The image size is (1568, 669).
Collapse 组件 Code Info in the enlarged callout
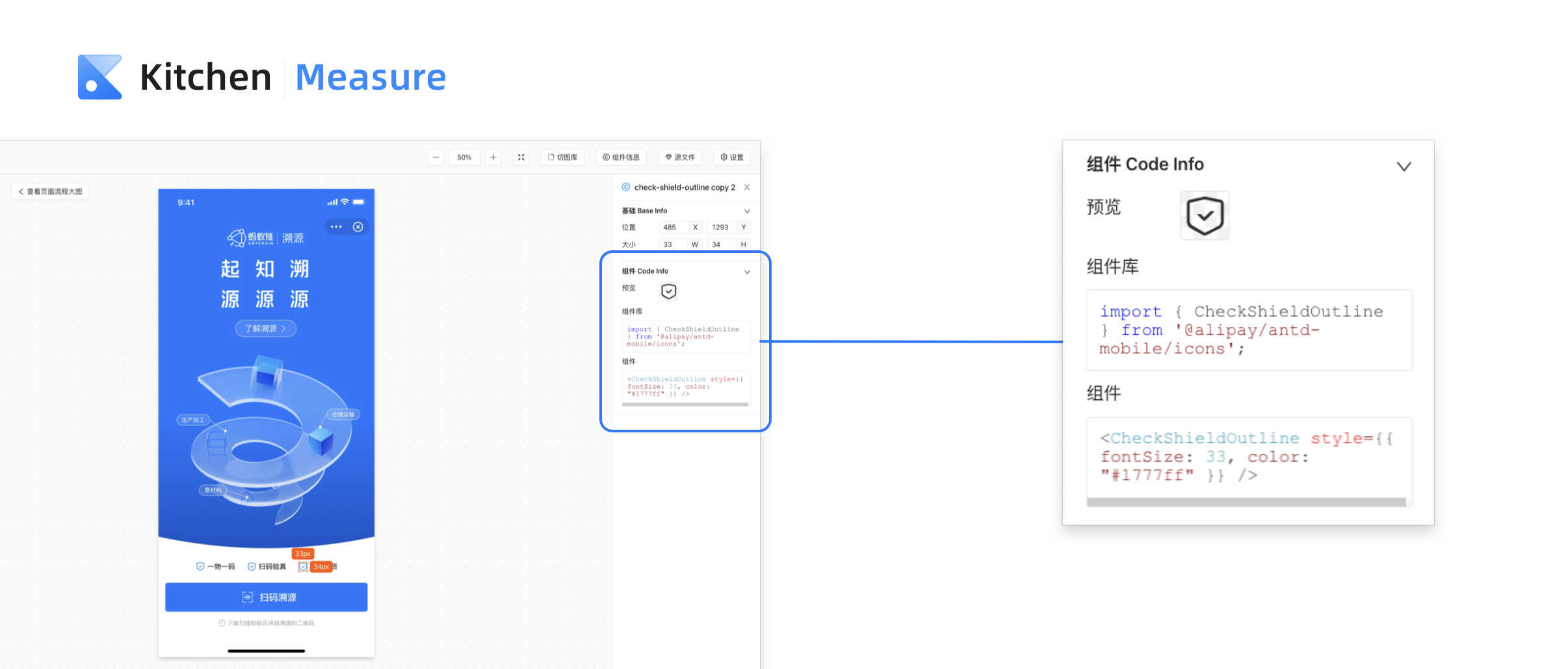pos(1404,166)
